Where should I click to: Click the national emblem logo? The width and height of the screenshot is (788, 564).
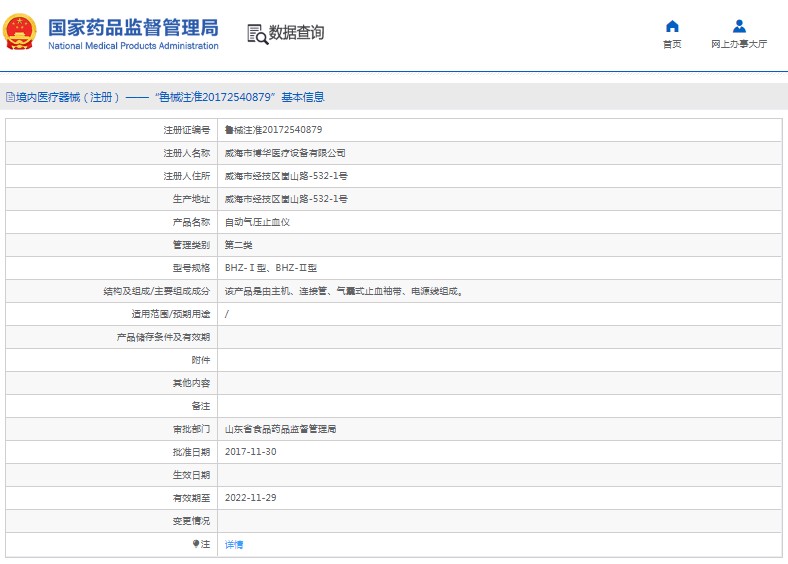pos(20,32)
